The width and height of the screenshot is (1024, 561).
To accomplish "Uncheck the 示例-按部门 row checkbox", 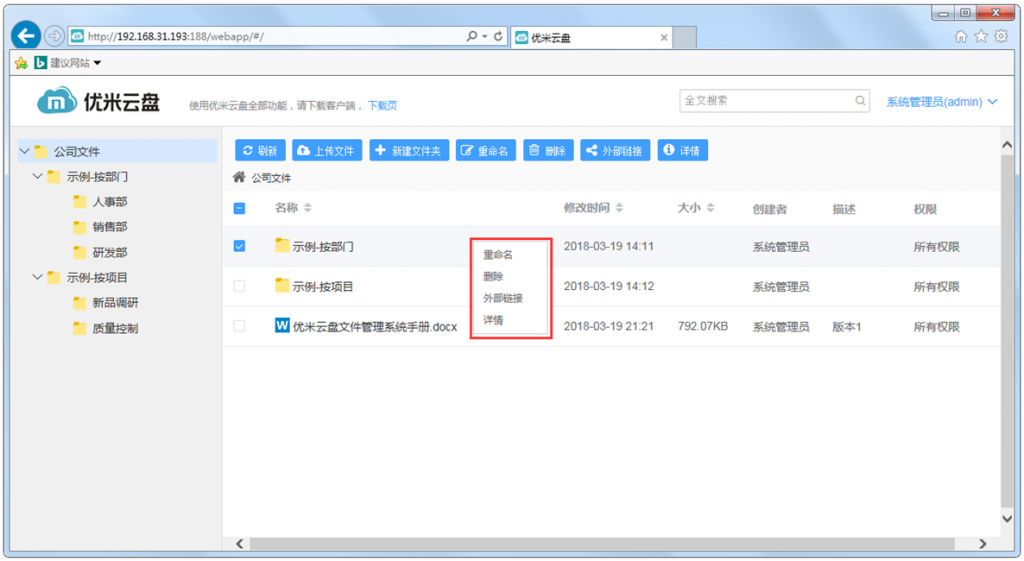I will pyautogui.click(x=239, y=246).
